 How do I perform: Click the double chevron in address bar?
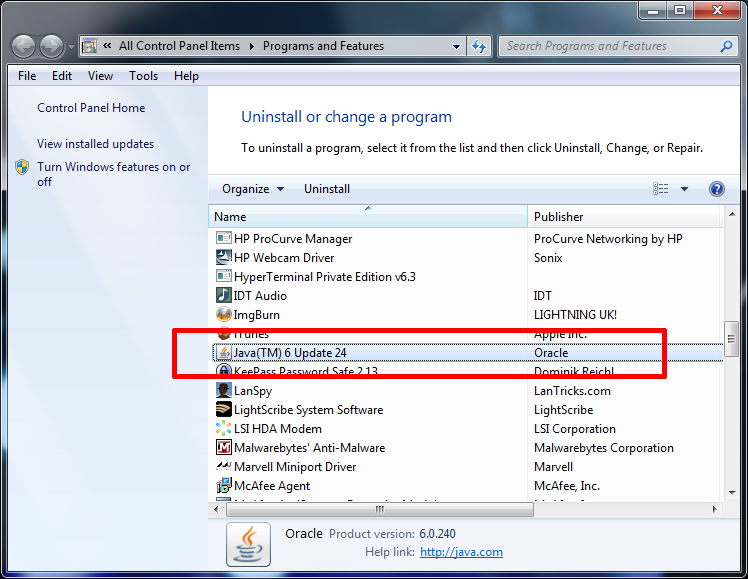pyautogui.click(x=107, y=46)
